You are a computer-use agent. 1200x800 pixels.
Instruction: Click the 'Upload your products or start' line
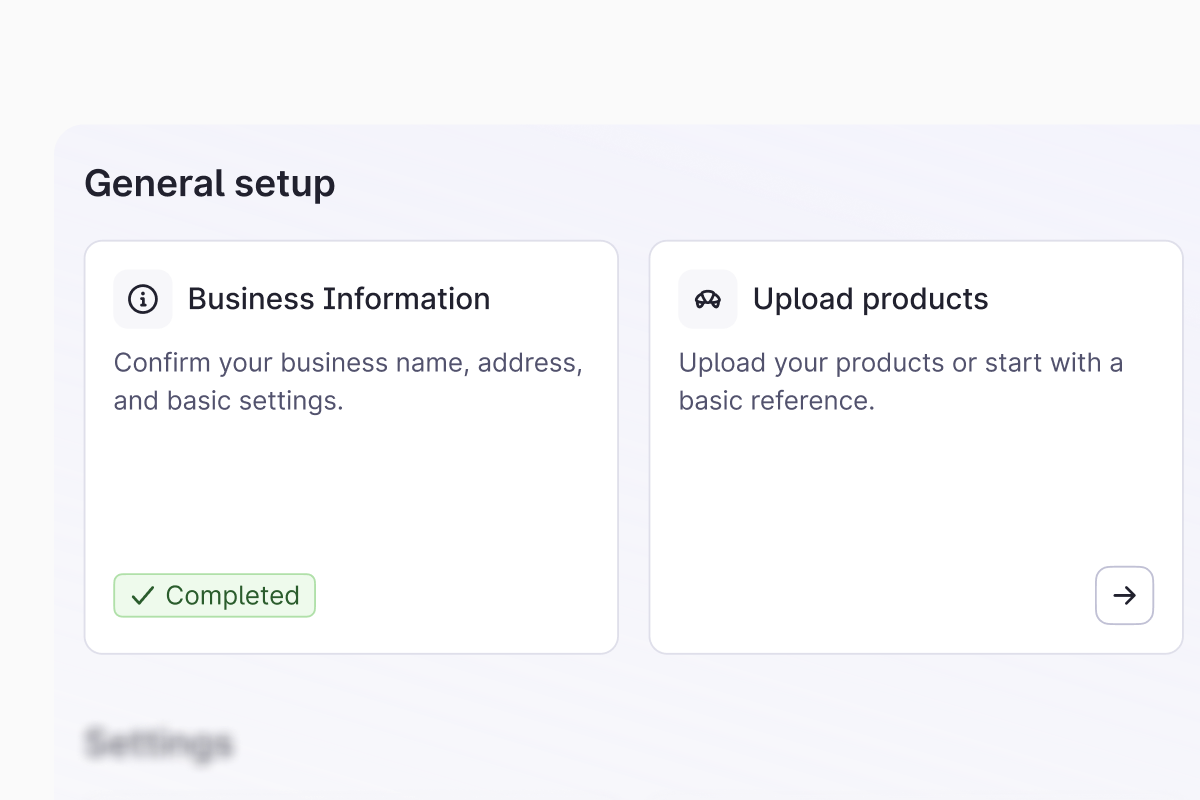pos(900,362)
